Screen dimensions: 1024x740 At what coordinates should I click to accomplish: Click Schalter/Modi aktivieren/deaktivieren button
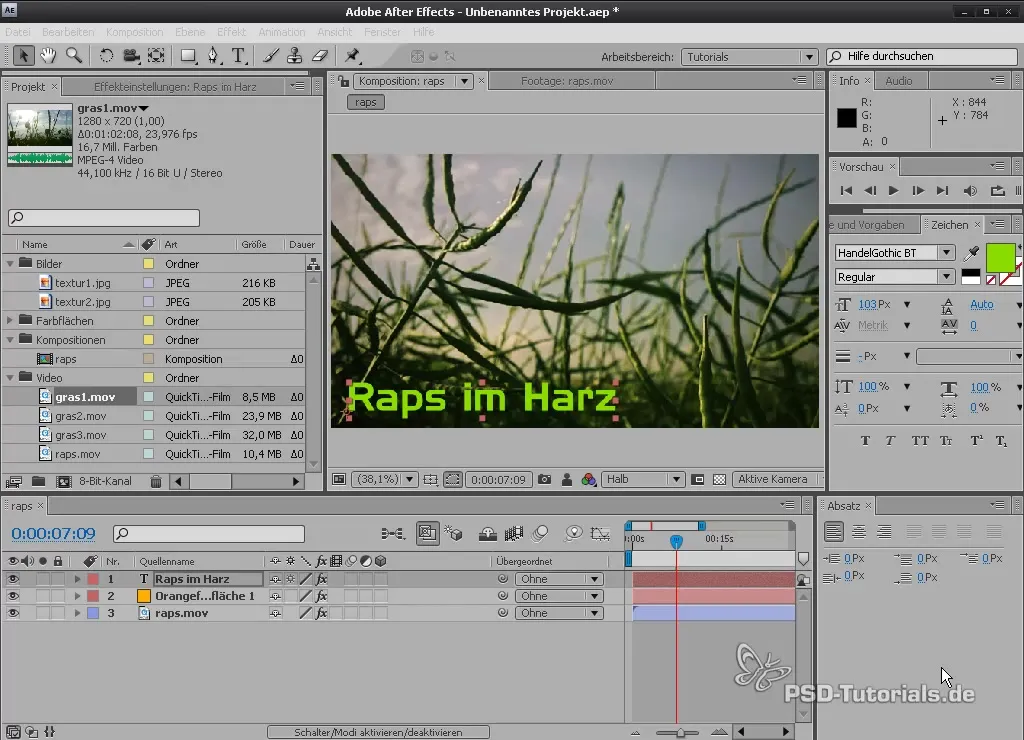378,732
